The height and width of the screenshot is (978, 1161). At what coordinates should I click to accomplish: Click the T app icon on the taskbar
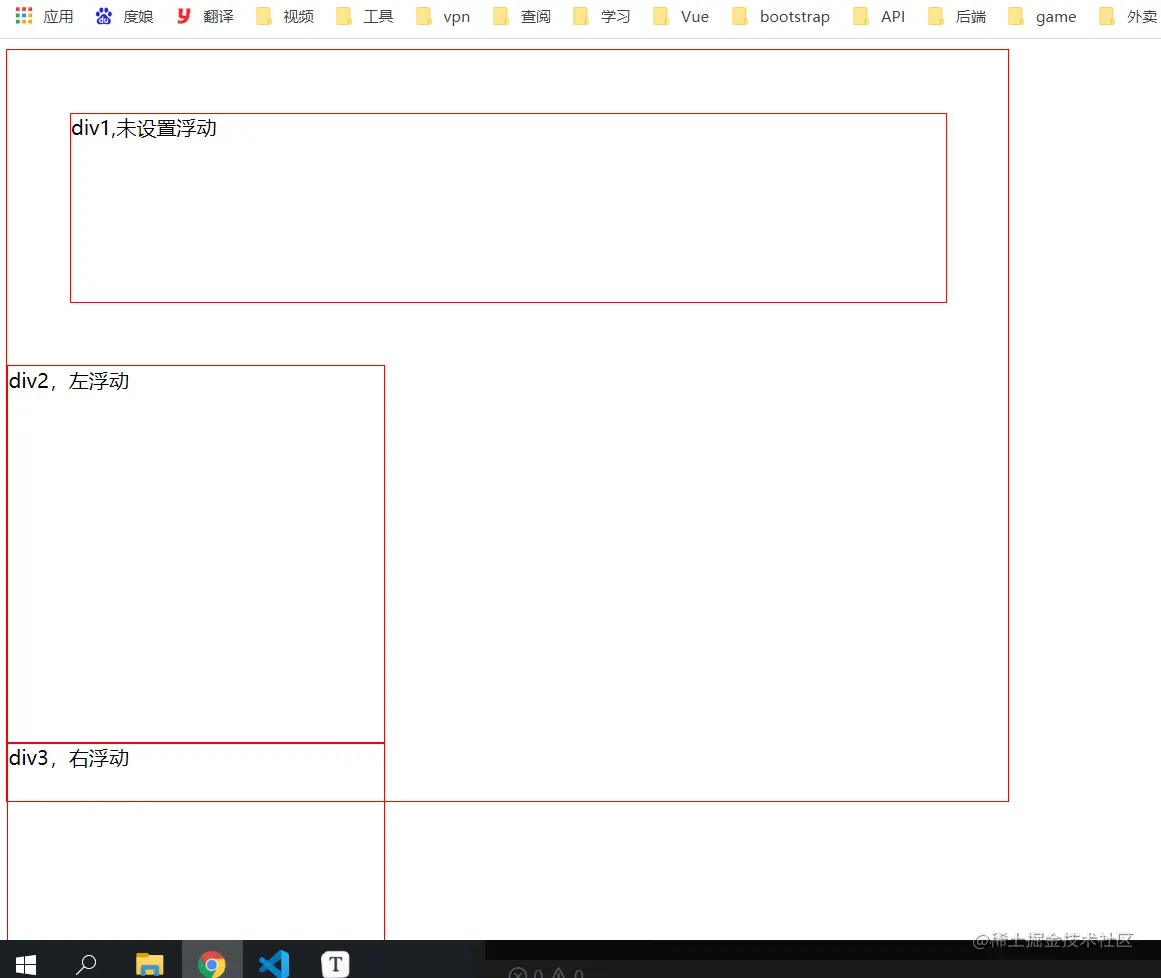[x=335, y=961]
